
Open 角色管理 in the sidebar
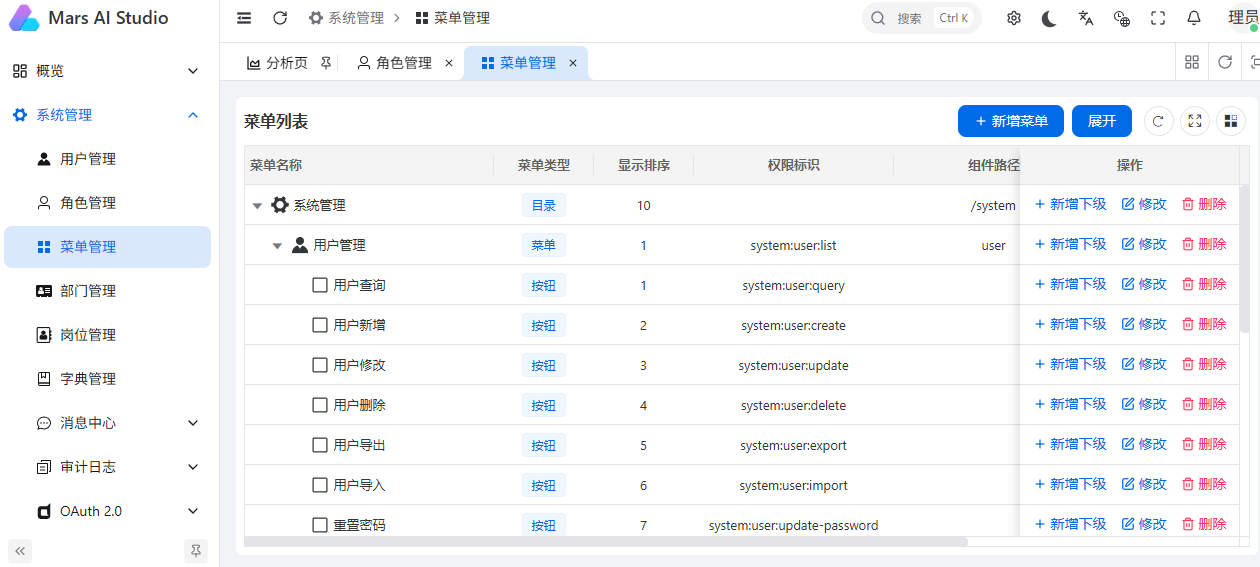(x=108, y=203)
